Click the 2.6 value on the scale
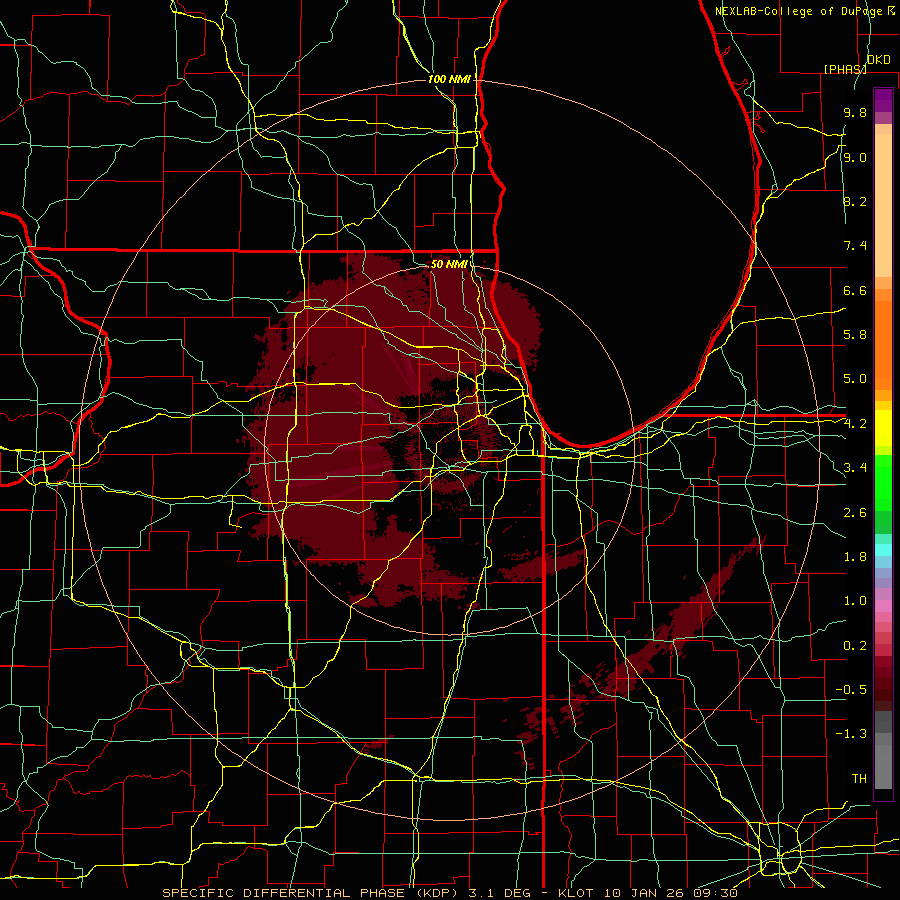Viewport: 900px width, 900px height. [855, 513]
